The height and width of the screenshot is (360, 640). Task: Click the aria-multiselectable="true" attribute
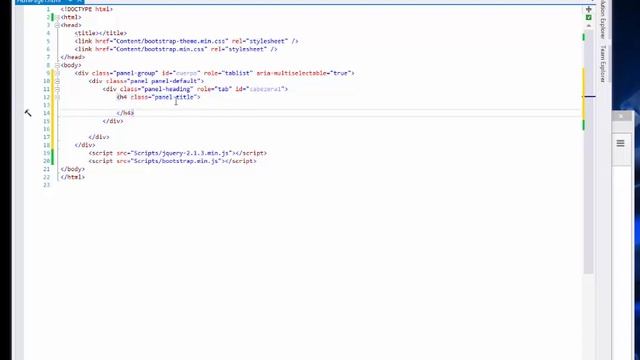tap(304, 73)
